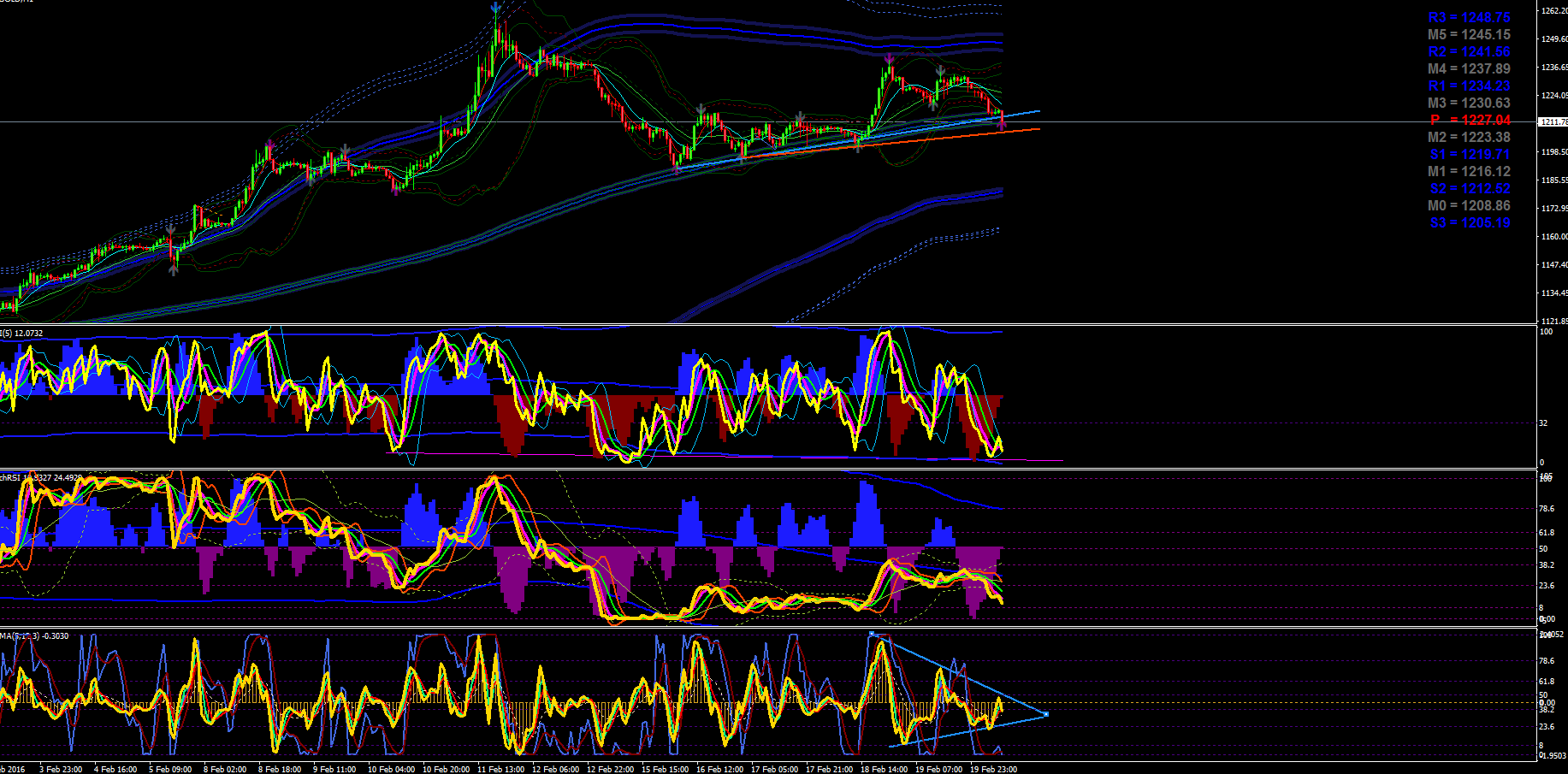
Task: Click the 17 Feb 21:00 time label
Action: [x=829, y=769]
